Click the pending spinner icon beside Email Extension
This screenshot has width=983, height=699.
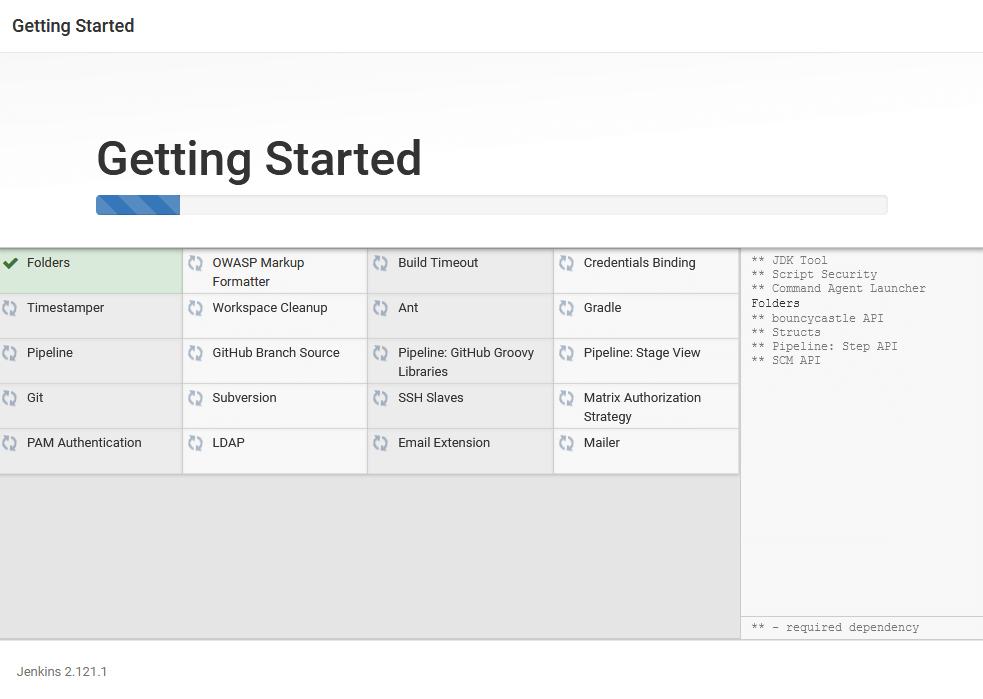click(x=381, y=444)
